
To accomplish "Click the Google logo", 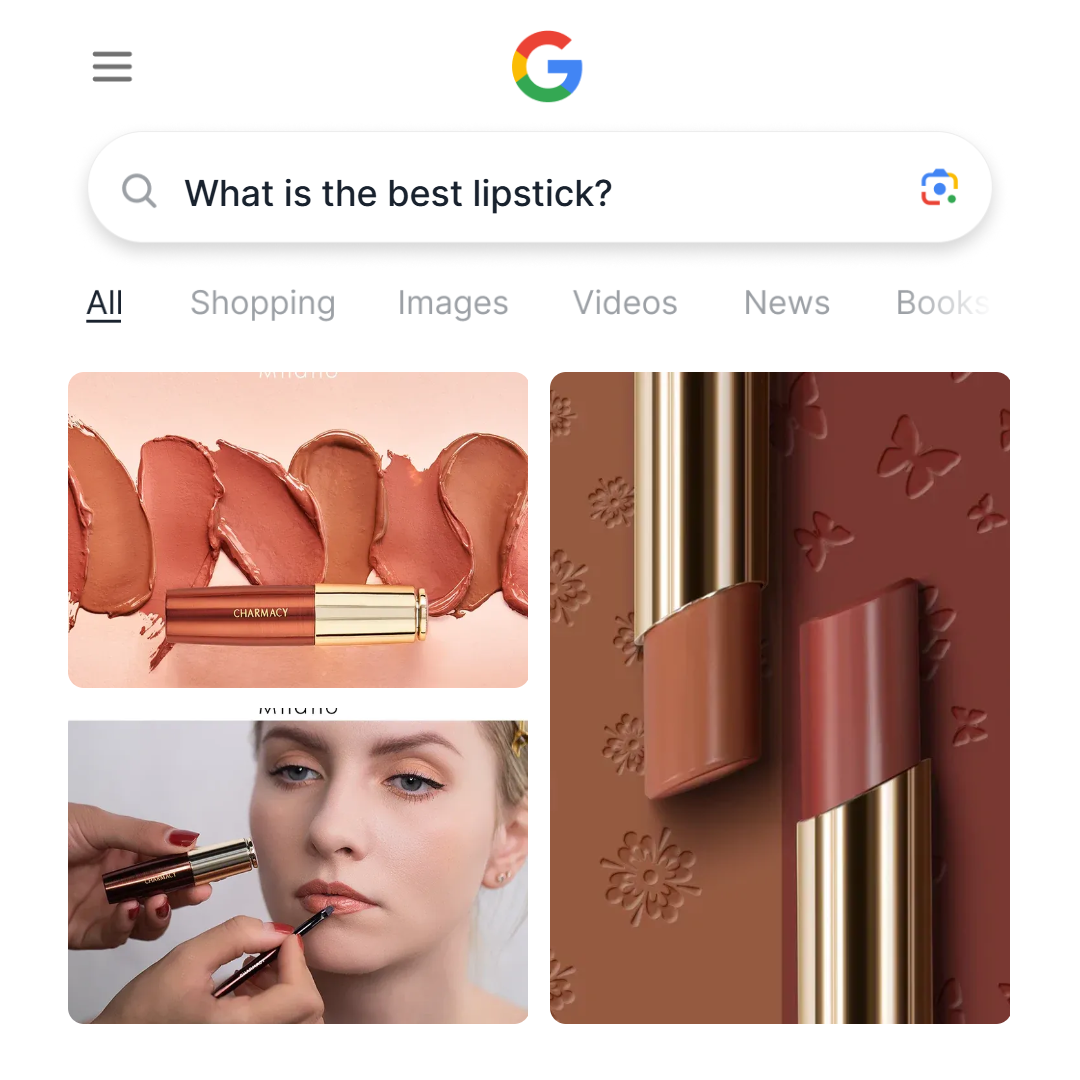I will coord(547,66).
